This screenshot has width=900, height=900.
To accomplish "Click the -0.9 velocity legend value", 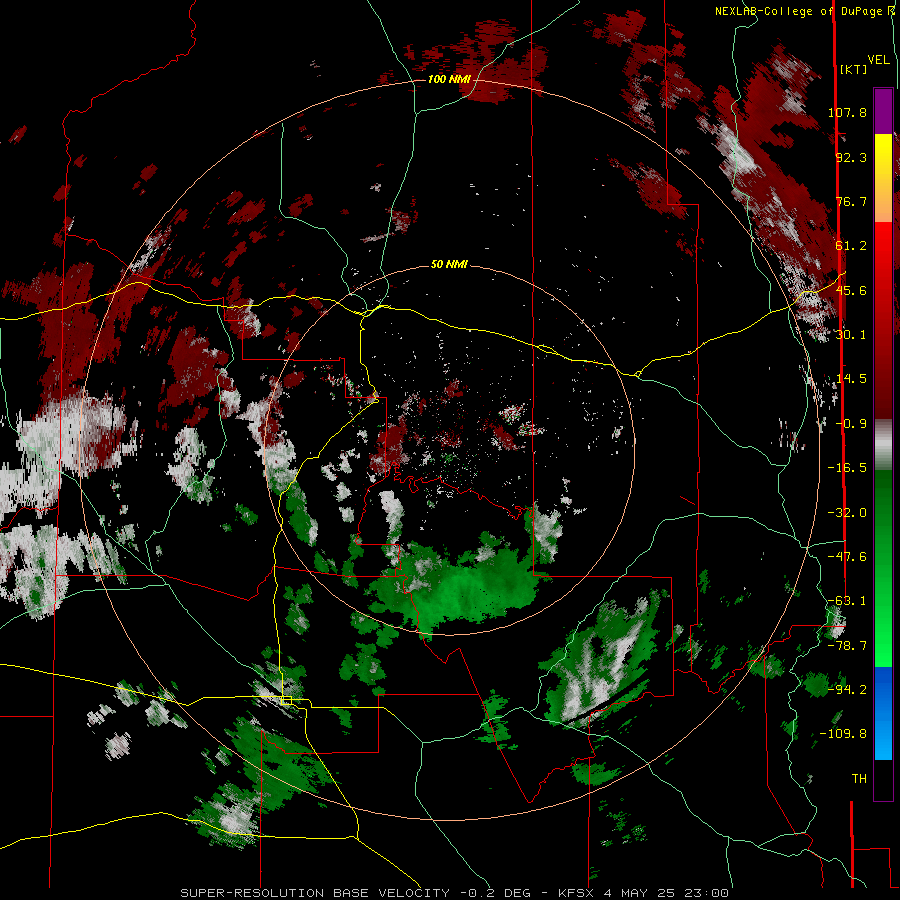I will click(851, 424).
